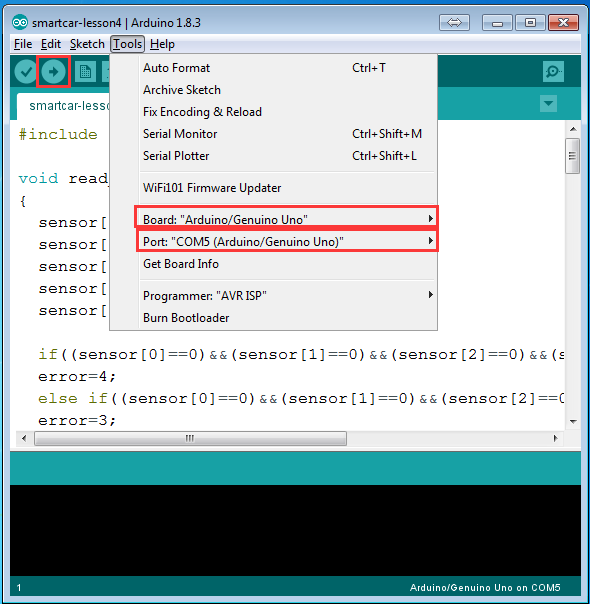Click the horizontal scrollbar thumb
This screenshot has height=604, width=590.
pos(190,438)
